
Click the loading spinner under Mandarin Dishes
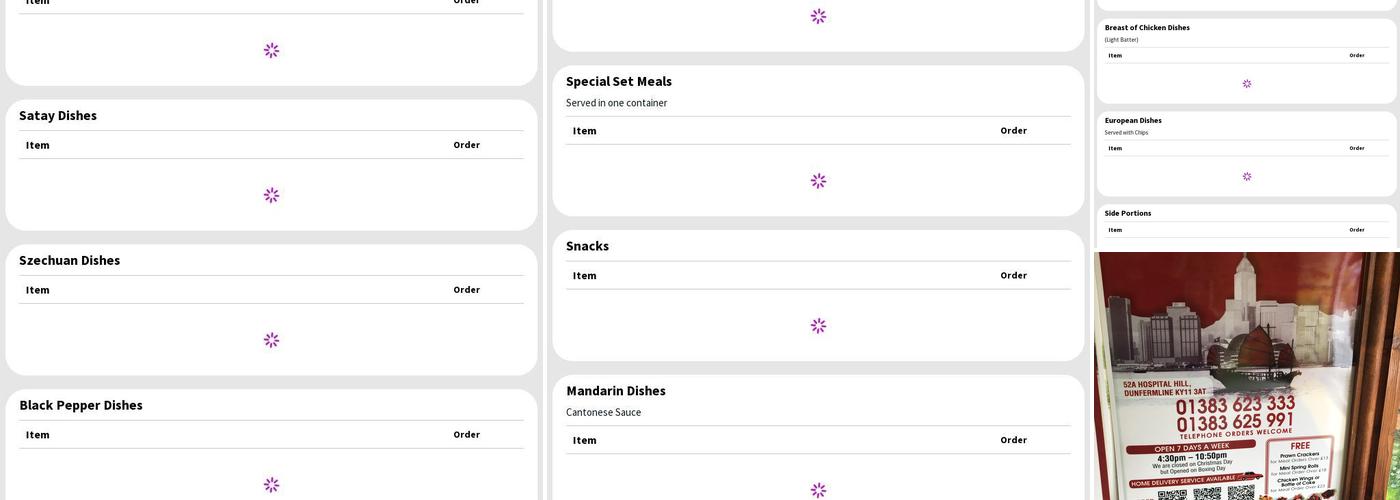[x=818, y=490]
